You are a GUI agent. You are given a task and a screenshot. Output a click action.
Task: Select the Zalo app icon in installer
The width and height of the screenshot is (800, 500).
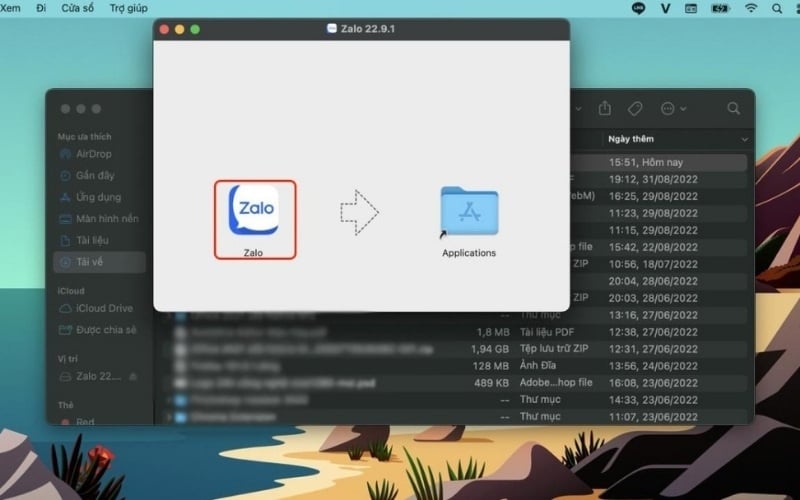[254, 210]
